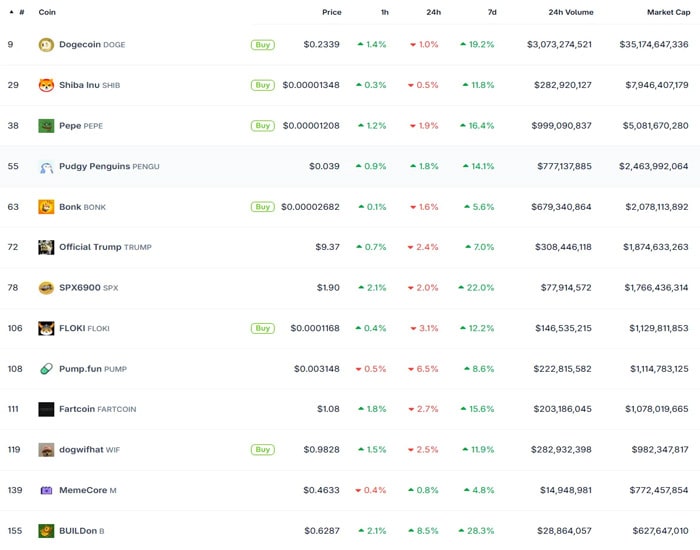This screenshot has width=700, height=550.
Task: Open Official Trump TRUMP link
Action: tap(105, 247)
